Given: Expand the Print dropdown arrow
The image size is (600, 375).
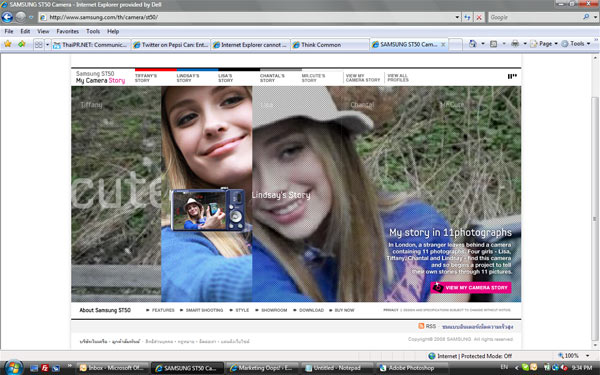Looking at the screenshot, I should 525,44.
